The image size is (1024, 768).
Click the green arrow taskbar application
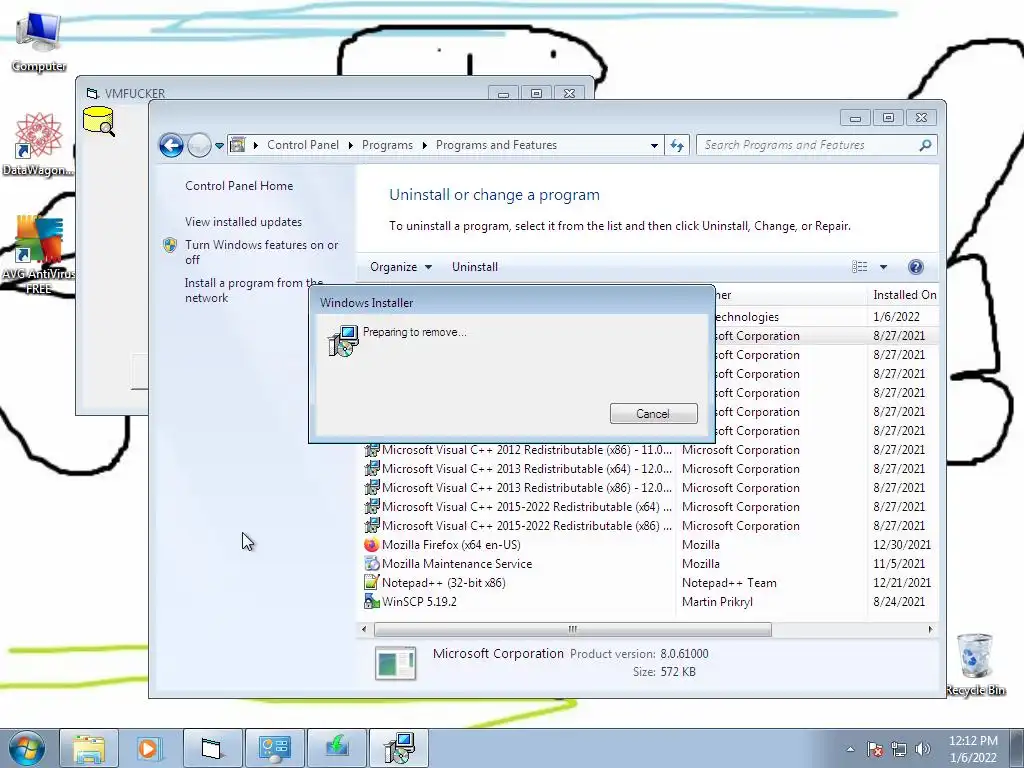(336, 748)
